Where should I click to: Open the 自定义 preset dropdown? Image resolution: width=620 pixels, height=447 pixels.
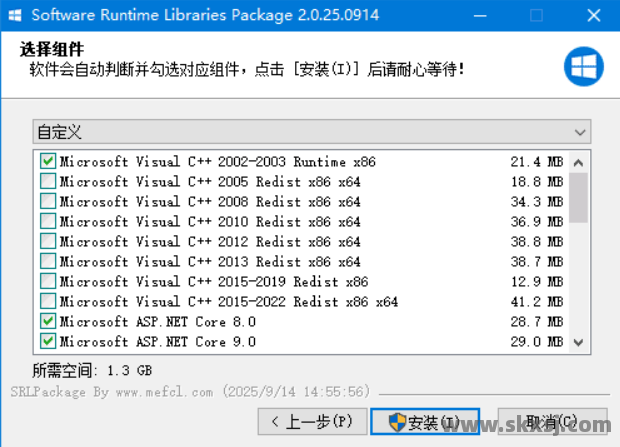point(311,132)
